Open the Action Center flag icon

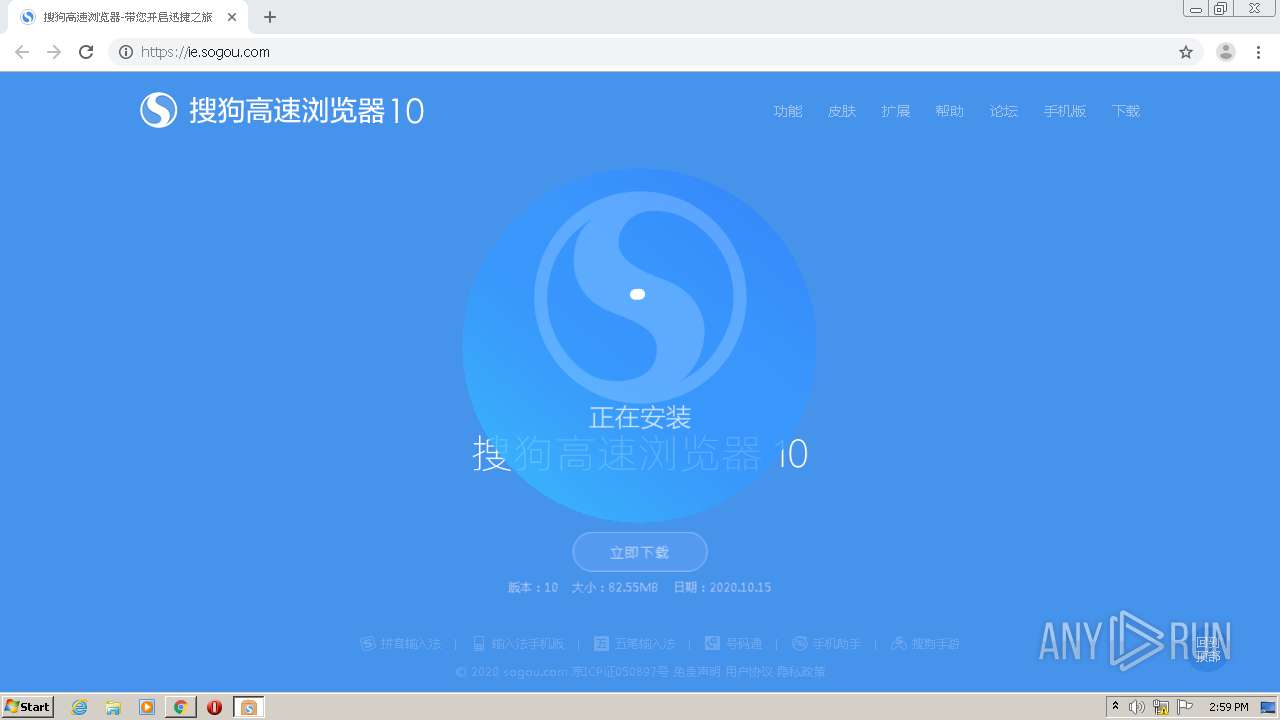point(1185,707)
